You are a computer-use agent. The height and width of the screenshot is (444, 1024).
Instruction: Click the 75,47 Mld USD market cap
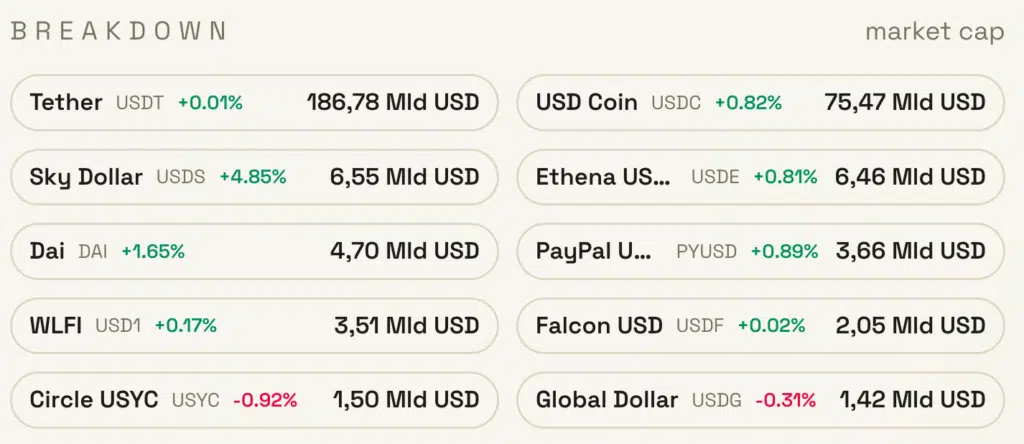[x=905, y=102]
